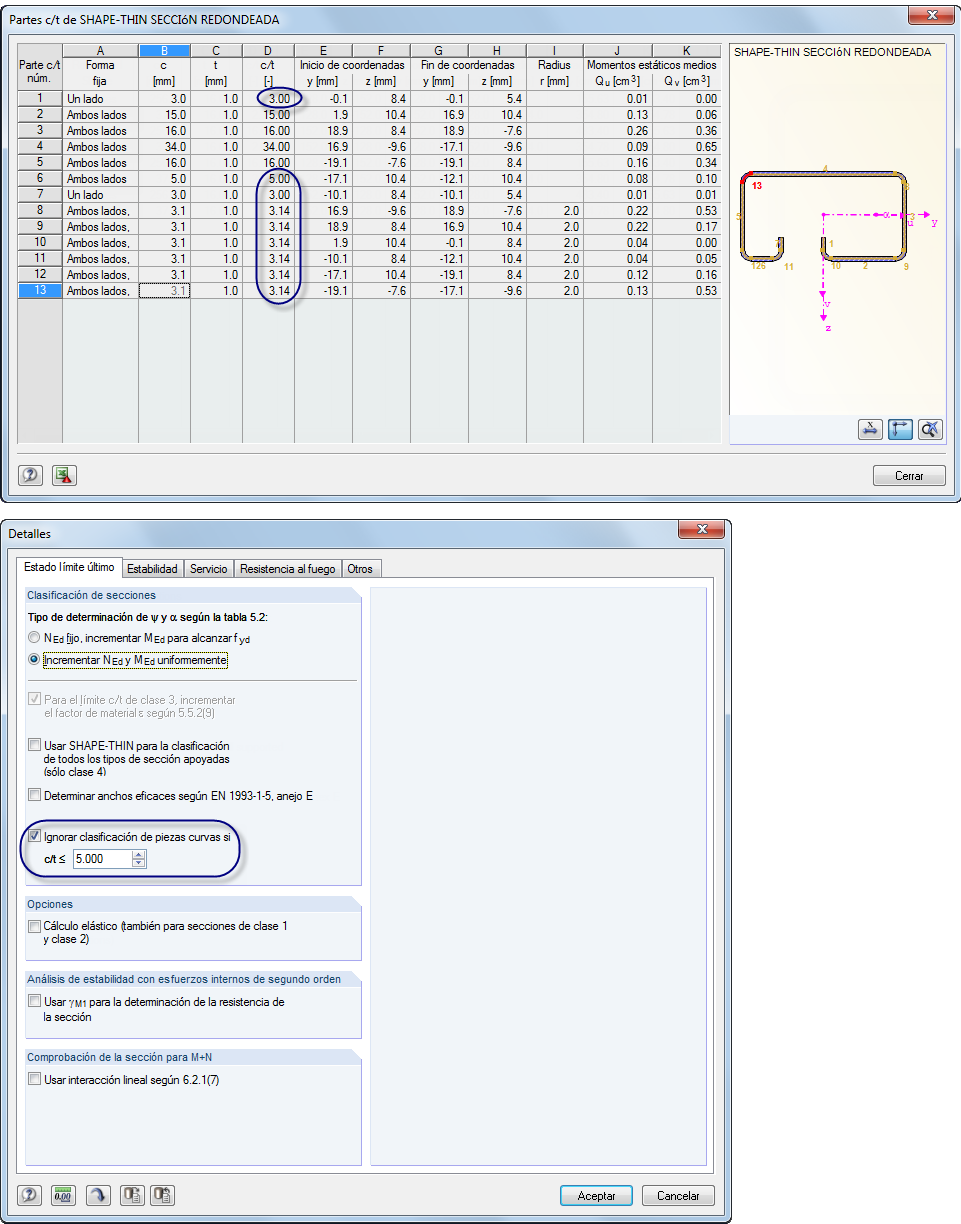The image size is (961, 1224).
Task: Click cell c value 3.1 in row 13
Action: coord(164,291)
